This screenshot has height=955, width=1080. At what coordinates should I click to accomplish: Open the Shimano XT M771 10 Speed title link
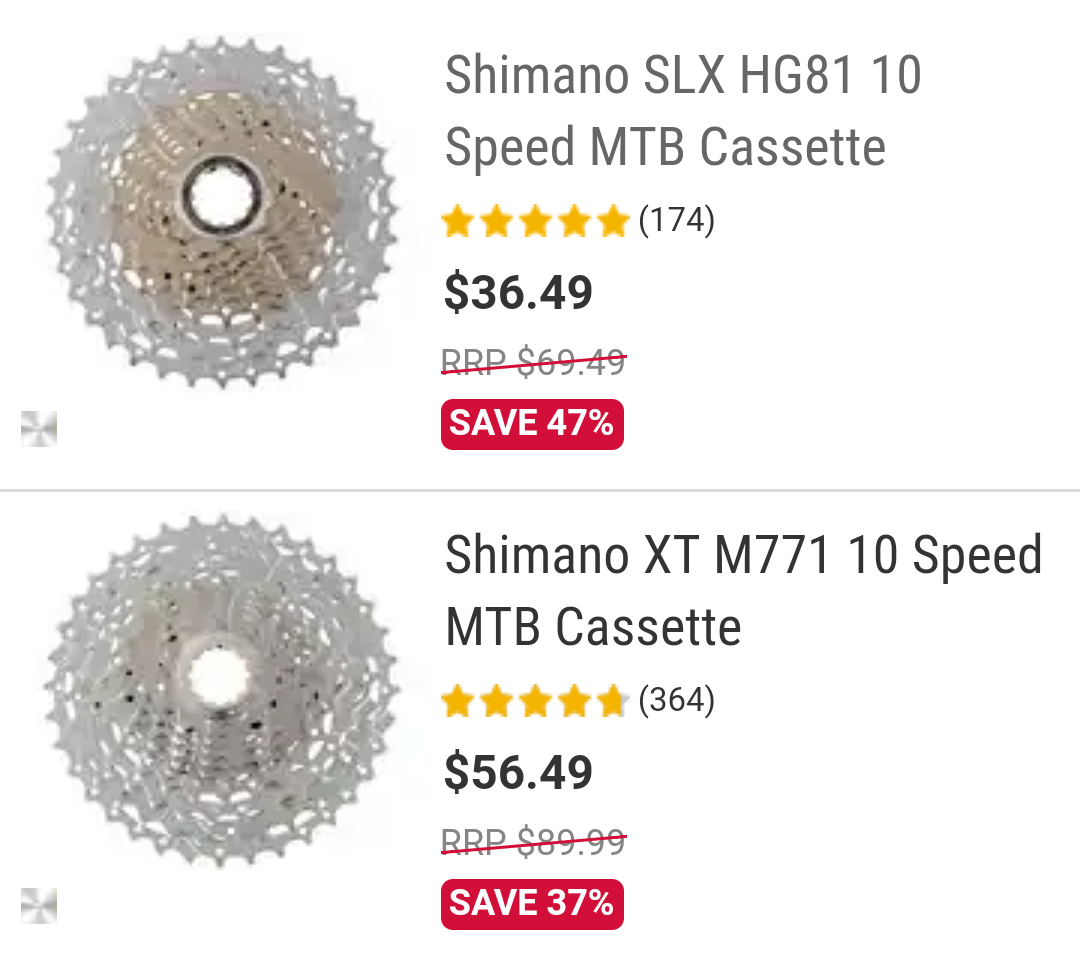point(743,590)
